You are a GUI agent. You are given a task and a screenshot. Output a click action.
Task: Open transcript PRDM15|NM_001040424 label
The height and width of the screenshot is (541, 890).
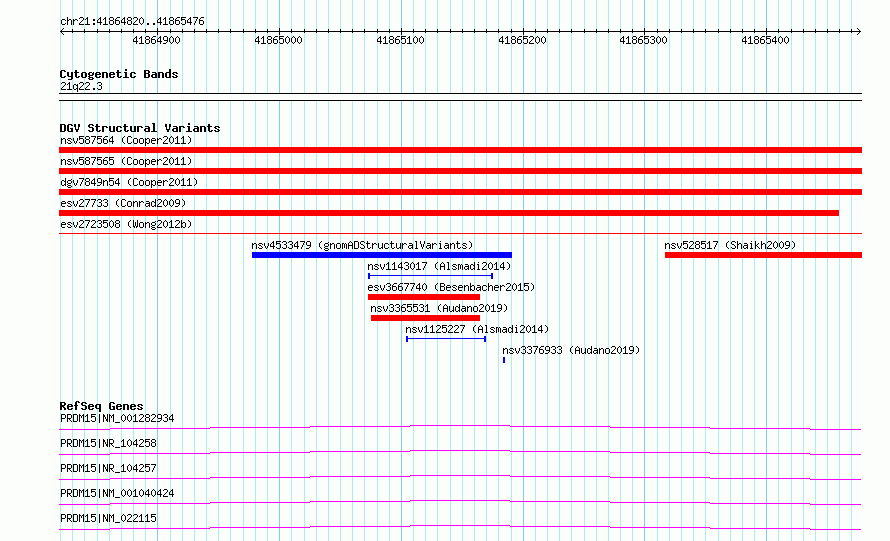[117, 493]
